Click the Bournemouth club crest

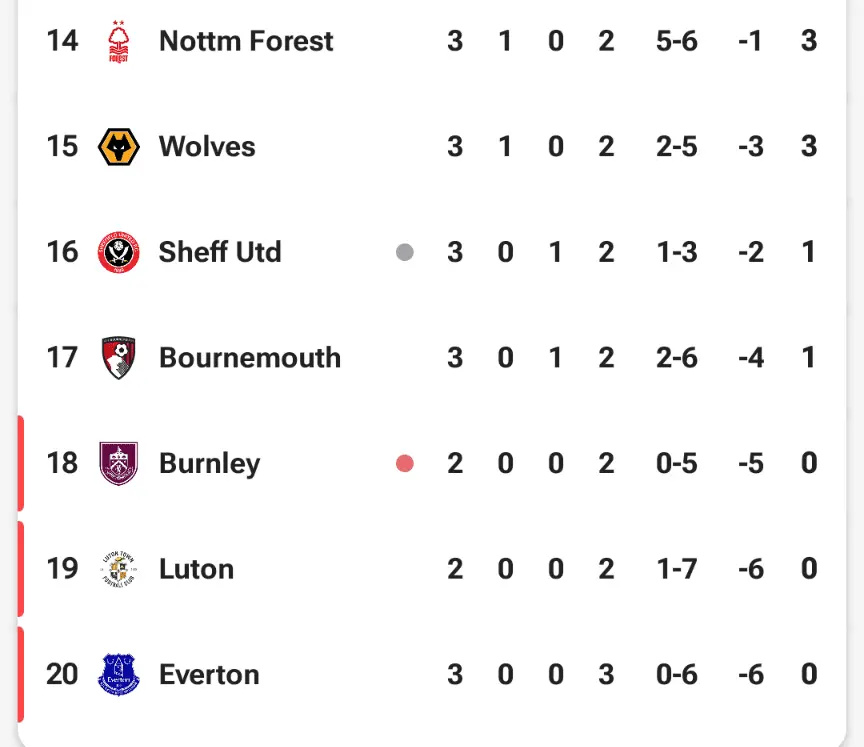coord(119,358)
